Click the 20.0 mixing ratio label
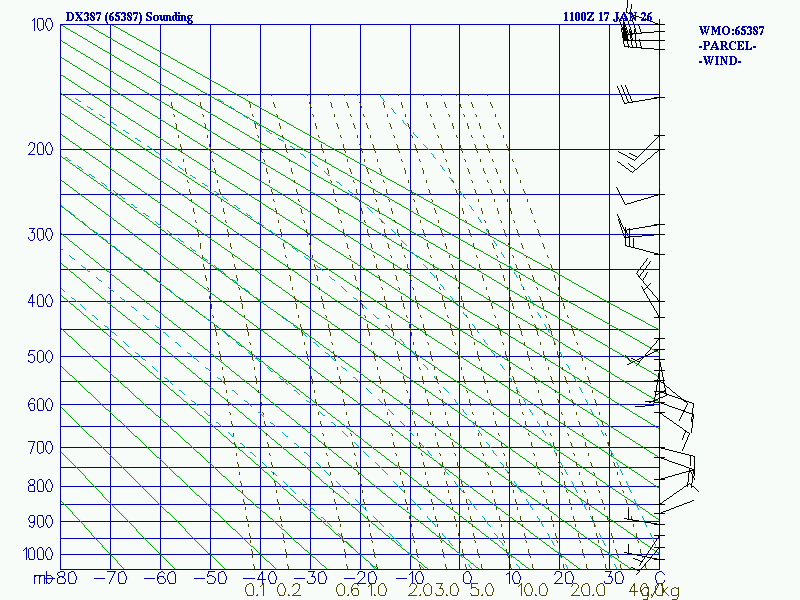This screenshot has width=800, height=600. click(x=588, y=590)
